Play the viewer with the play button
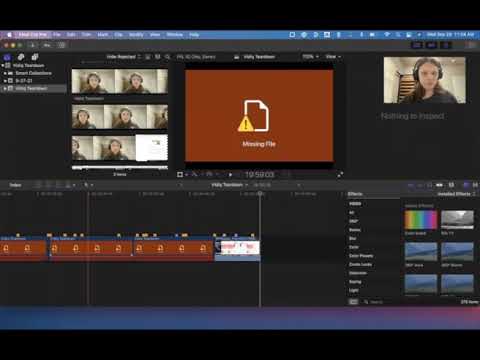The image size is (480, 360). click(230, 174)
